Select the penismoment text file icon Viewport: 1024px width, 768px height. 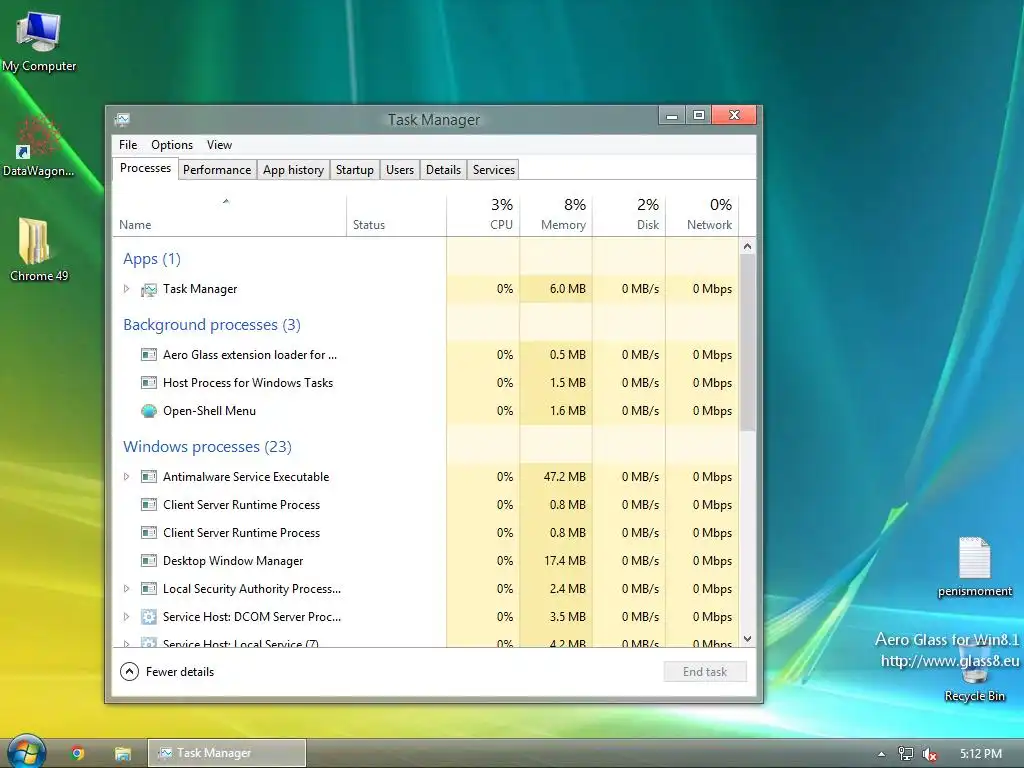pyautogui.click(x=974, y=566)
